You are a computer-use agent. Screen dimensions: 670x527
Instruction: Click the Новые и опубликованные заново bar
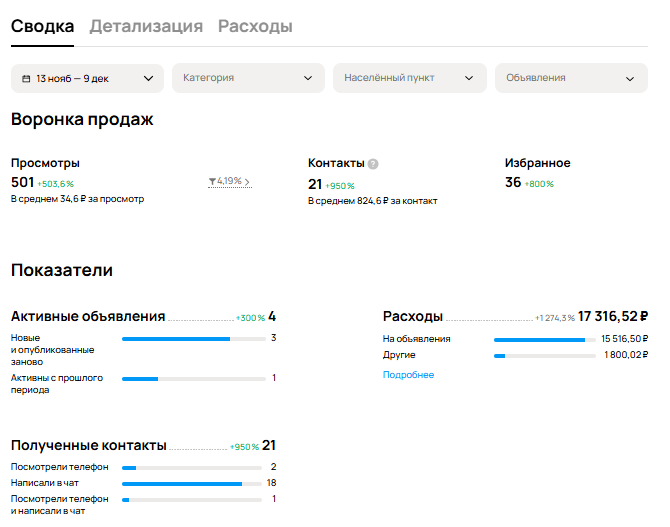[193, 339]
